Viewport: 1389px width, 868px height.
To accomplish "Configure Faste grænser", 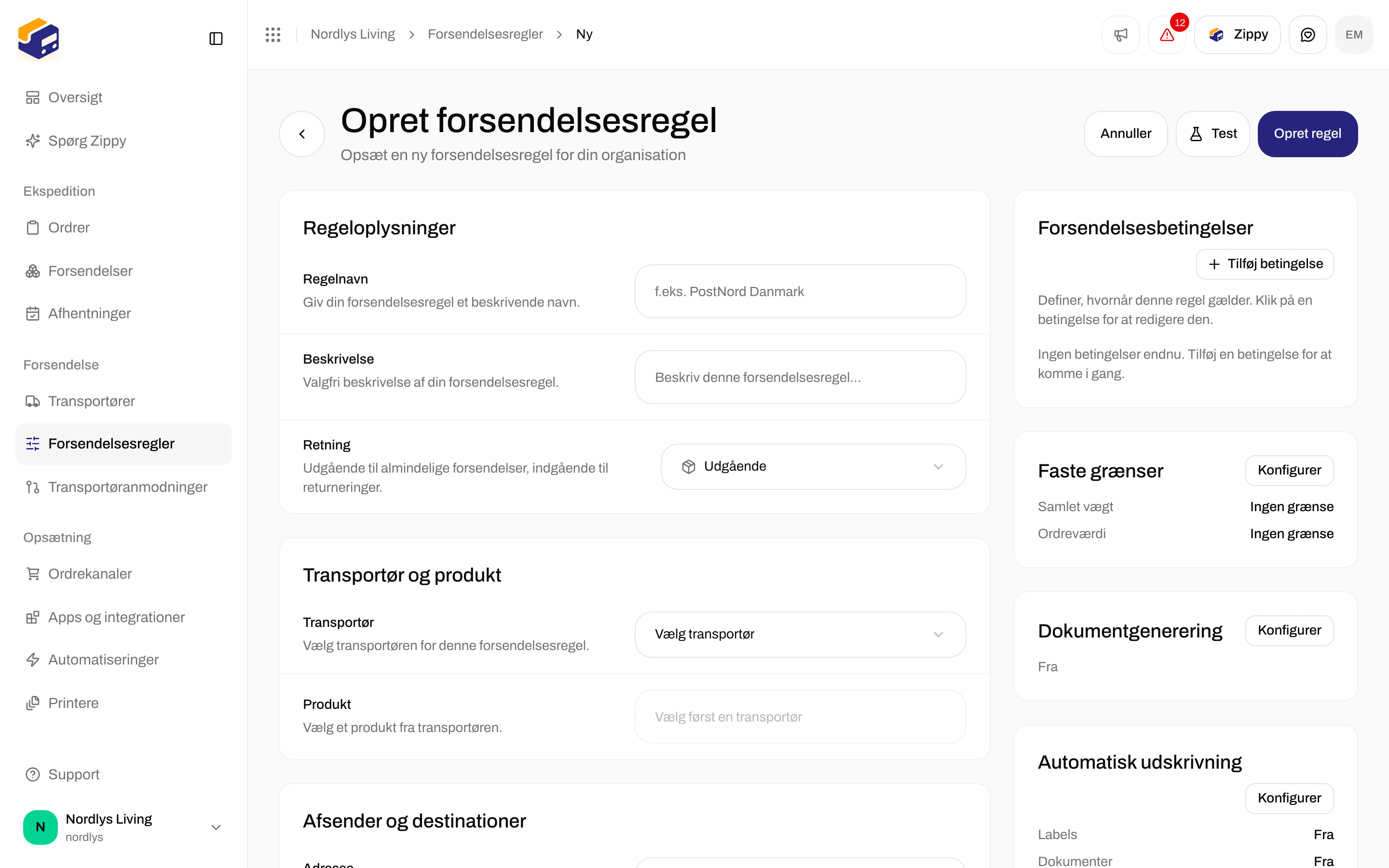I will 1289,470.
